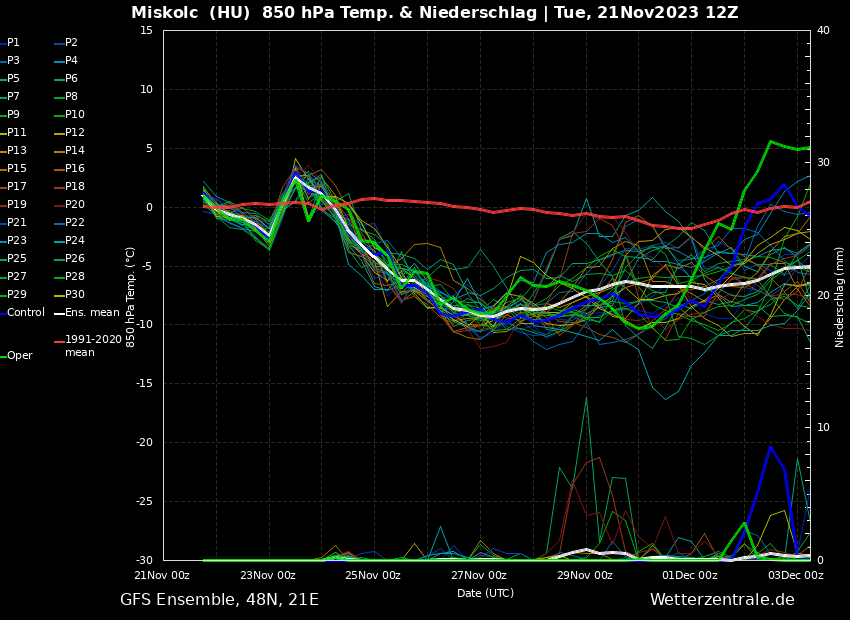This screenshot has height=620, width=850.
Task: Click the 25Nov 00z date tick label
Action: (373, 575)
